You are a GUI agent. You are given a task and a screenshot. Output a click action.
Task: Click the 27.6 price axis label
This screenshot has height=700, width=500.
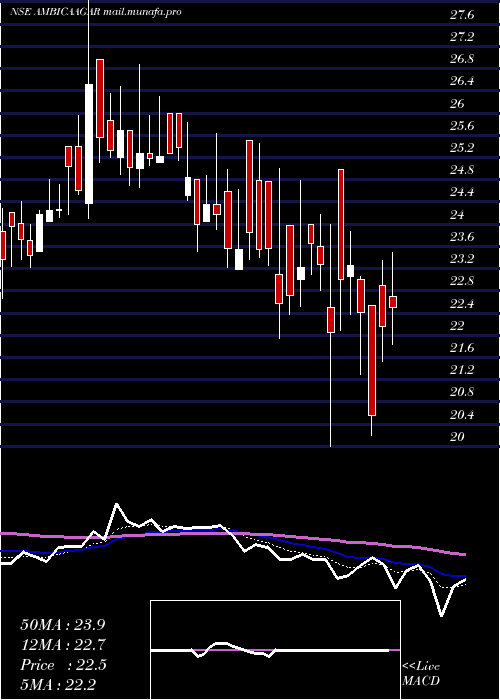click(x=462, y=15)
